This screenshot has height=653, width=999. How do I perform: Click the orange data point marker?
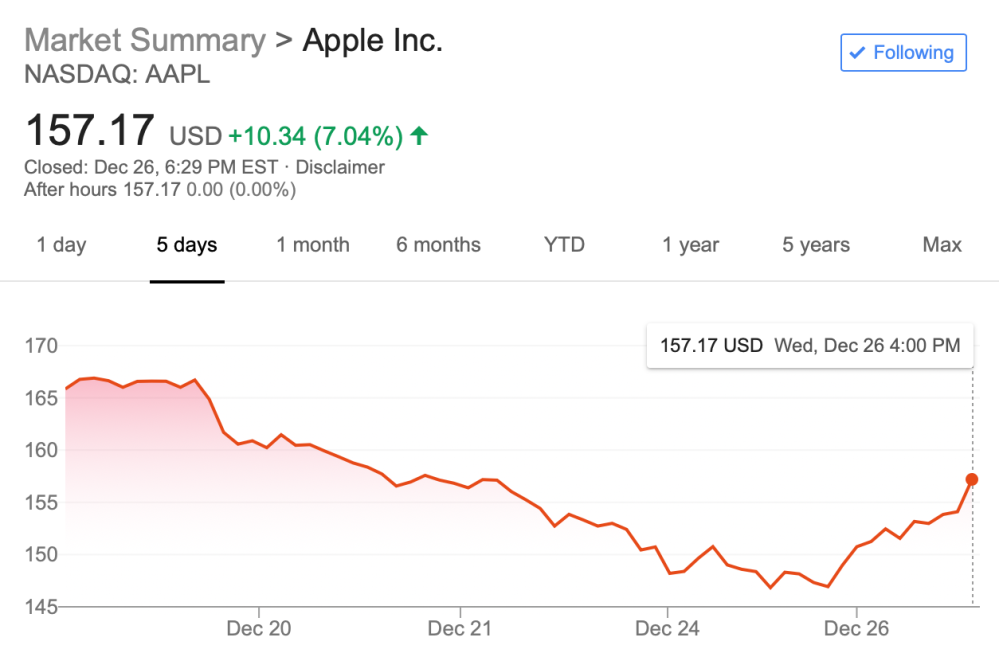[x=972, y=479]
